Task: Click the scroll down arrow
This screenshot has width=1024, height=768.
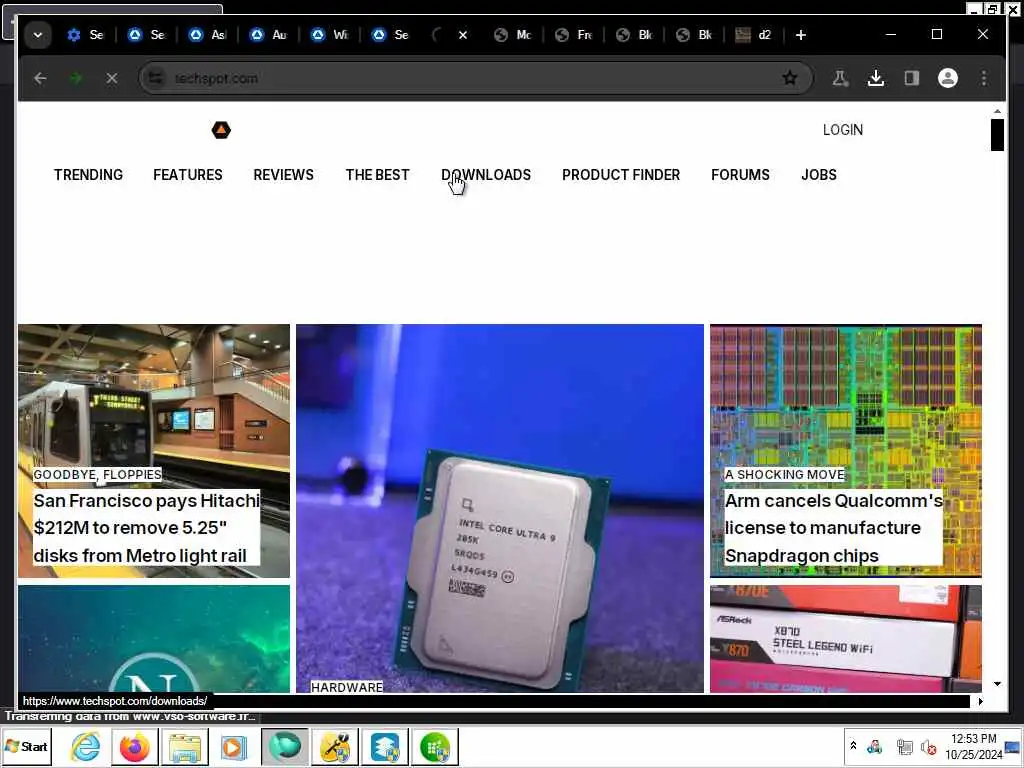Action: pos(997,684)
